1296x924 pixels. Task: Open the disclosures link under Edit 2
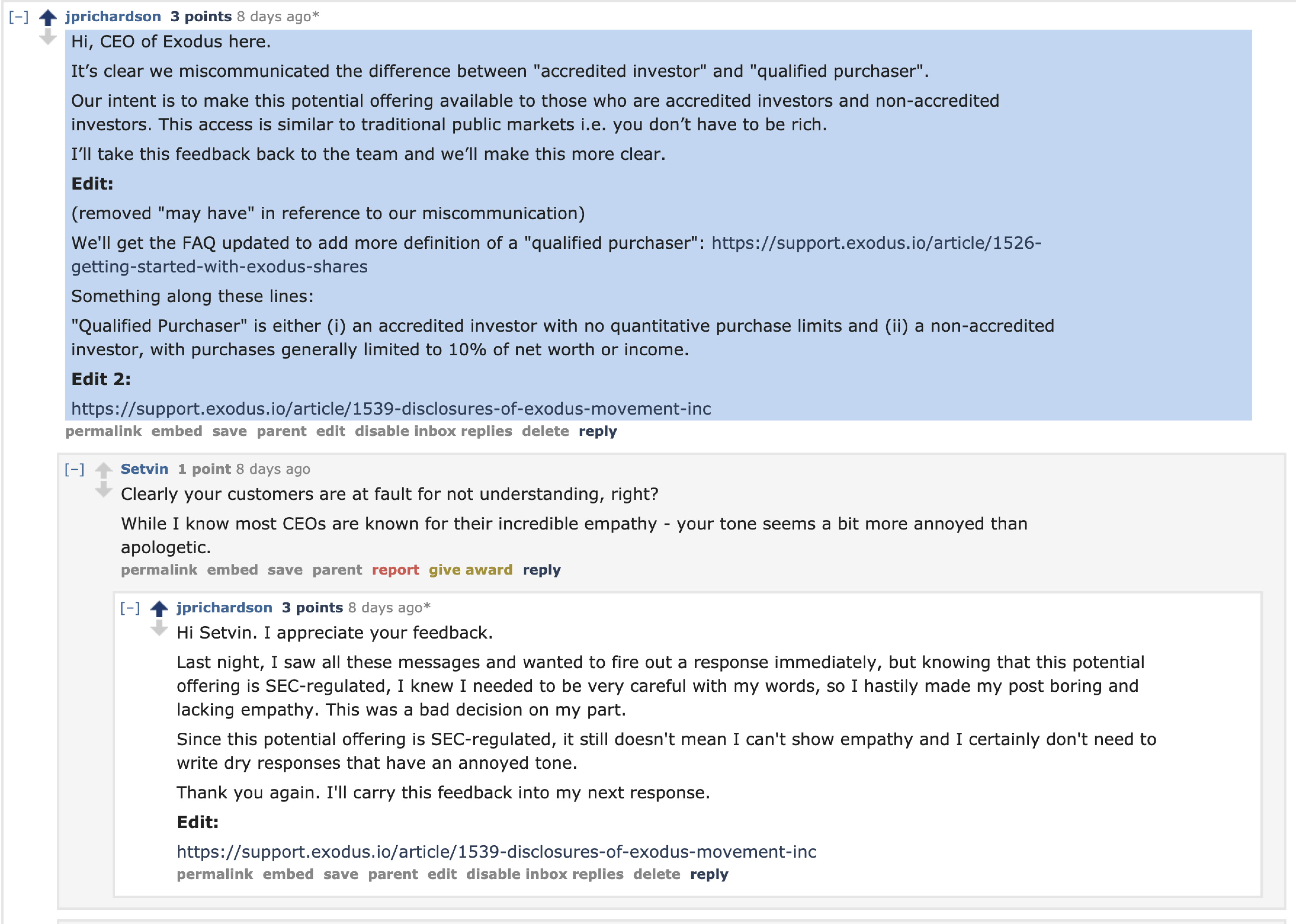click(391, 409)
